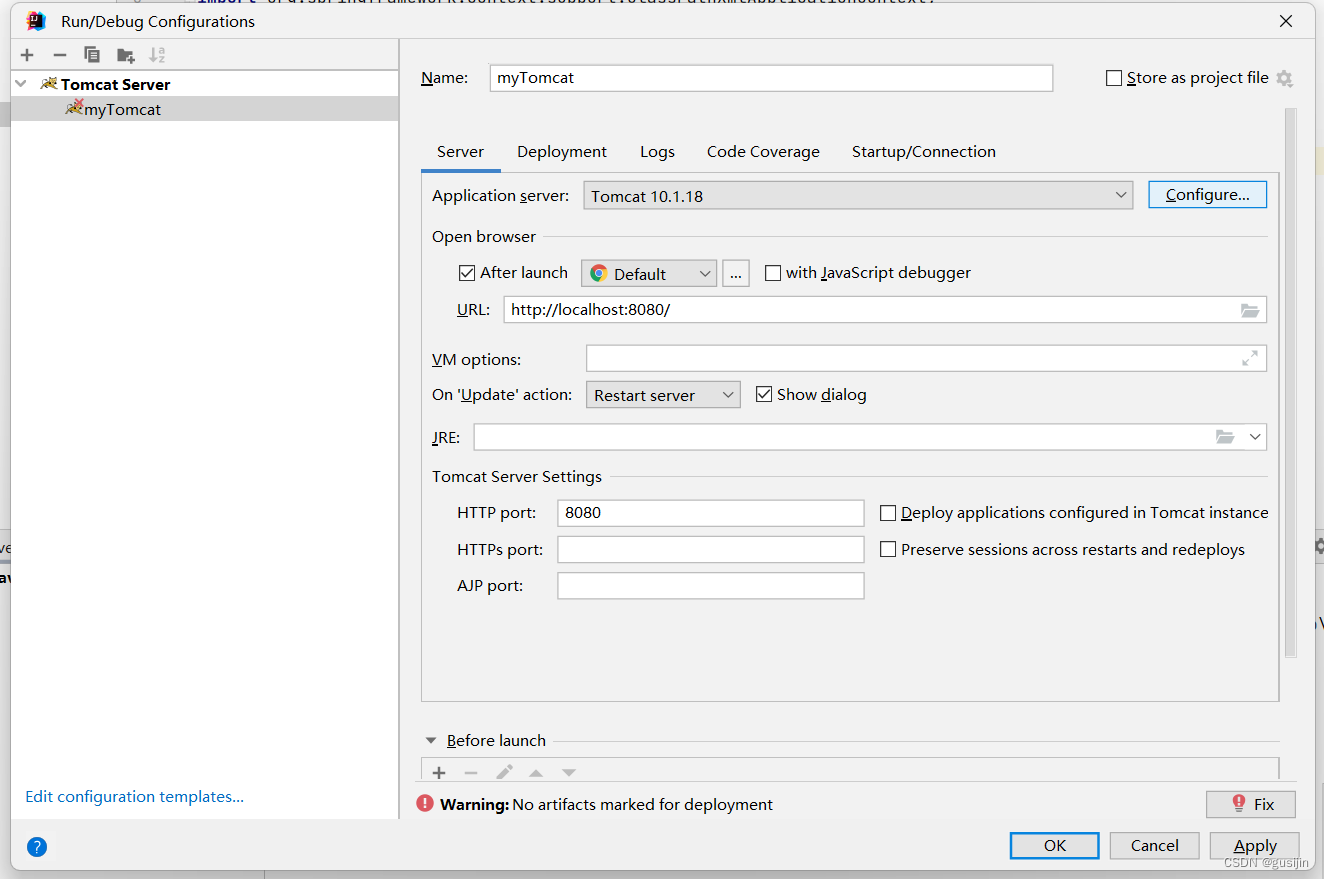Collapse Tomcat Server tree node
The image size is (1324, 879).
[x=21, y=84]
